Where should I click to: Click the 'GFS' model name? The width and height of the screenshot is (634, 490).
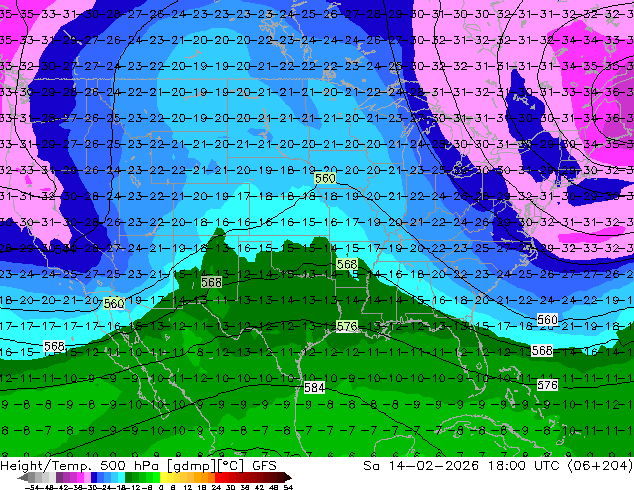pyautogui.click(x=264, y=466)
